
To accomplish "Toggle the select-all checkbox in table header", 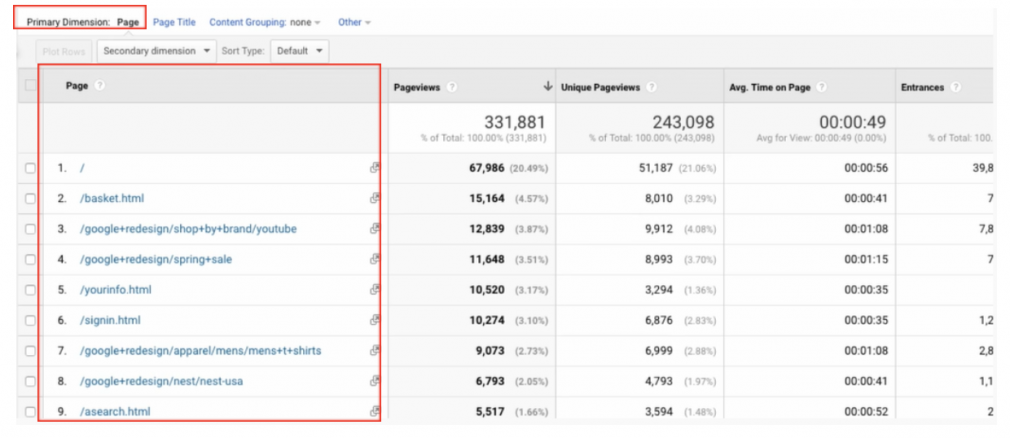I will [30, 85].
